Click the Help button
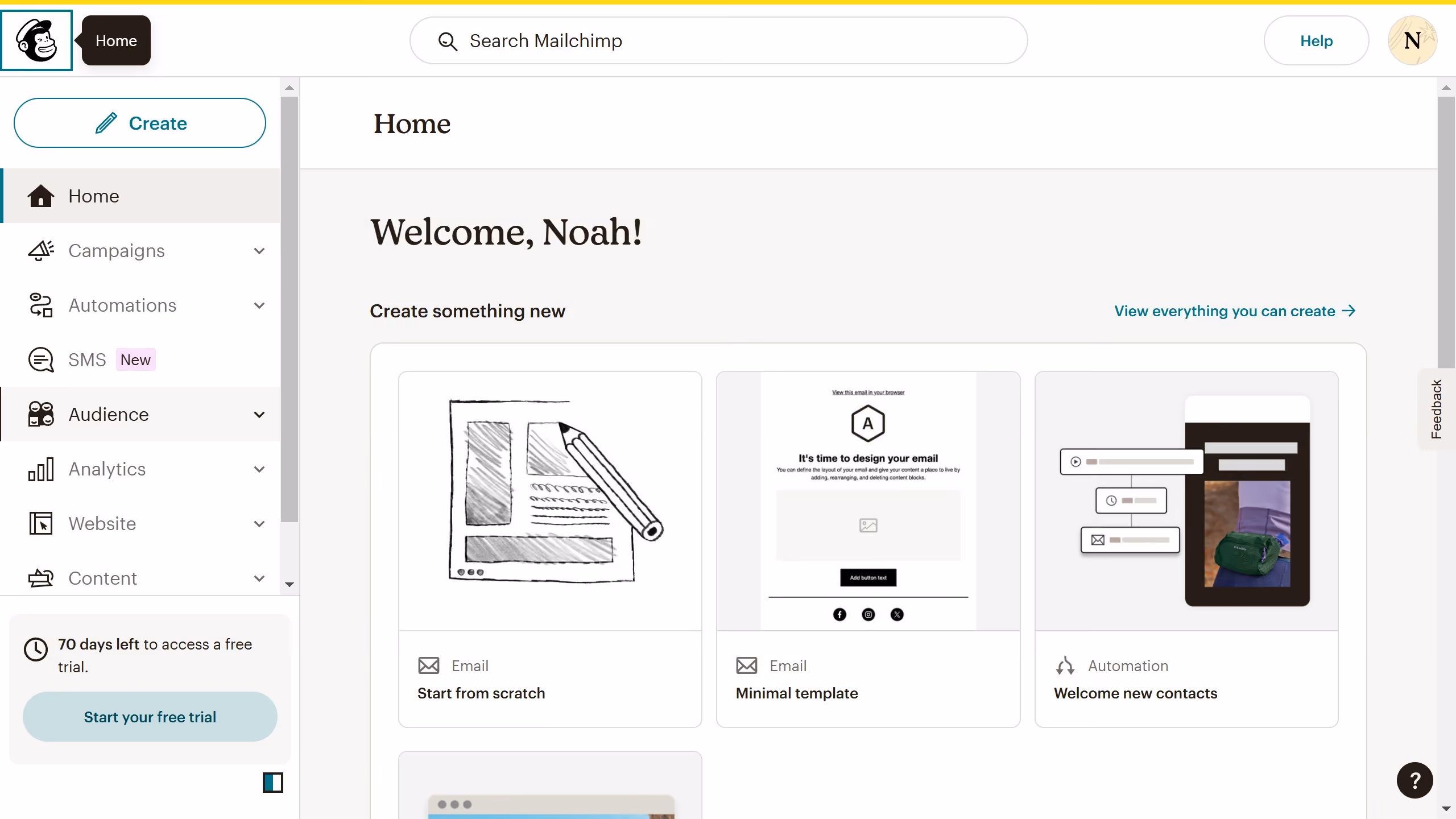The width and height of the screenshot is (1456, 819). click(x=1316, y=40)
